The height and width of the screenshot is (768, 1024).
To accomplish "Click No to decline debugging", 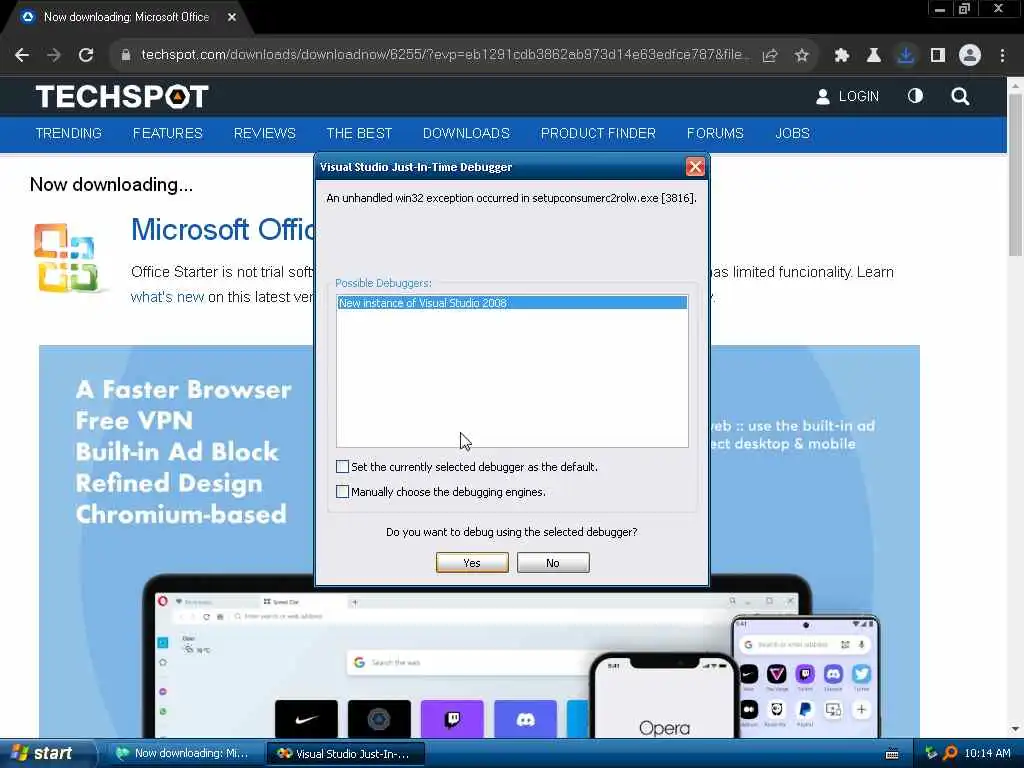I will pyautogui.click(x=553, y=563).
